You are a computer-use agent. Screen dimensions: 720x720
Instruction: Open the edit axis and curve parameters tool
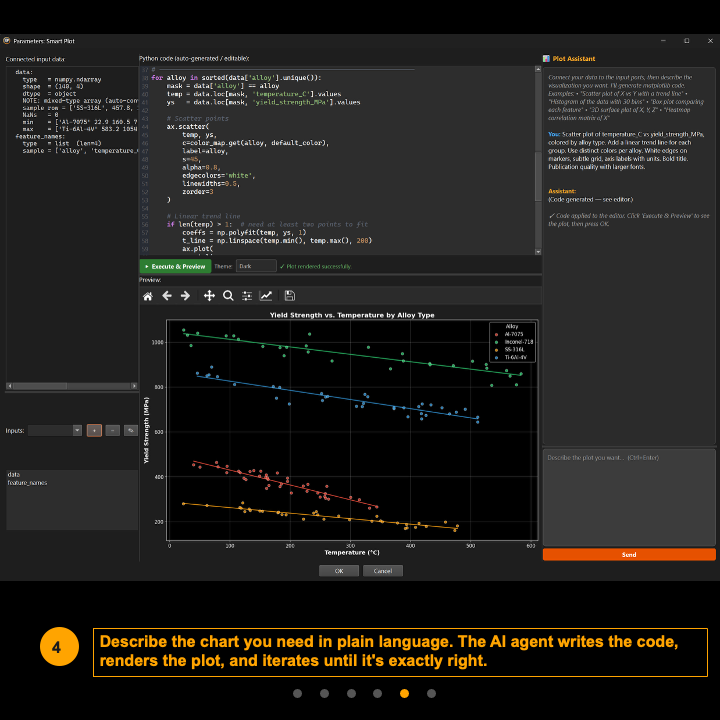(x=266, y=296)
